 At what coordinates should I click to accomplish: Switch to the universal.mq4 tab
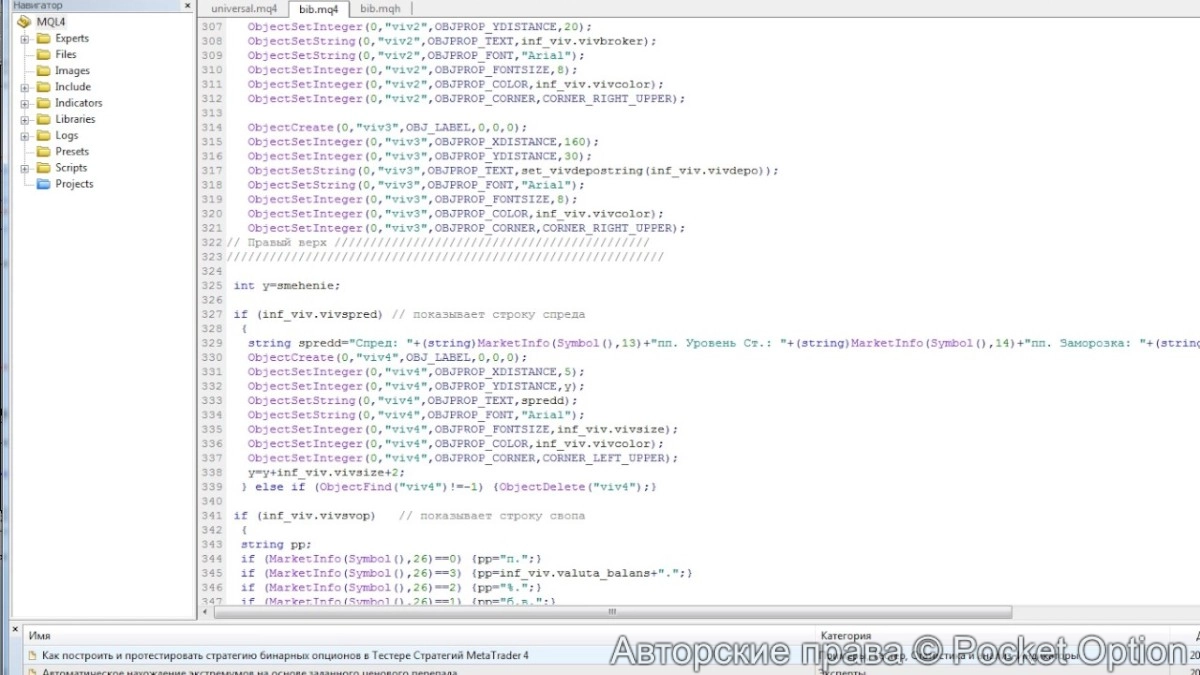[244, 8]
